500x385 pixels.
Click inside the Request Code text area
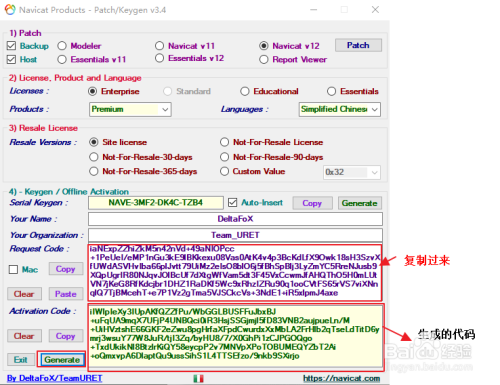(x=235, y=273)
